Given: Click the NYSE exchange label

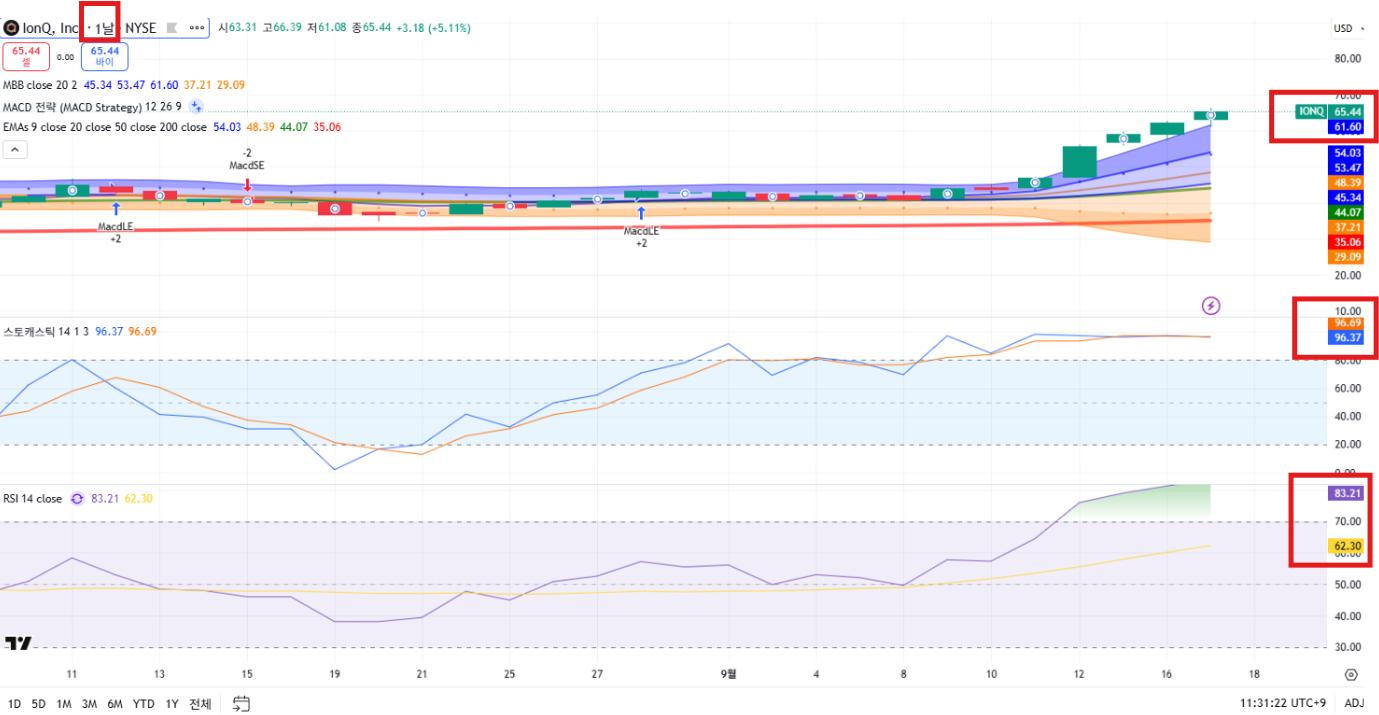Looking at the screenshot, I should point(140,28).
